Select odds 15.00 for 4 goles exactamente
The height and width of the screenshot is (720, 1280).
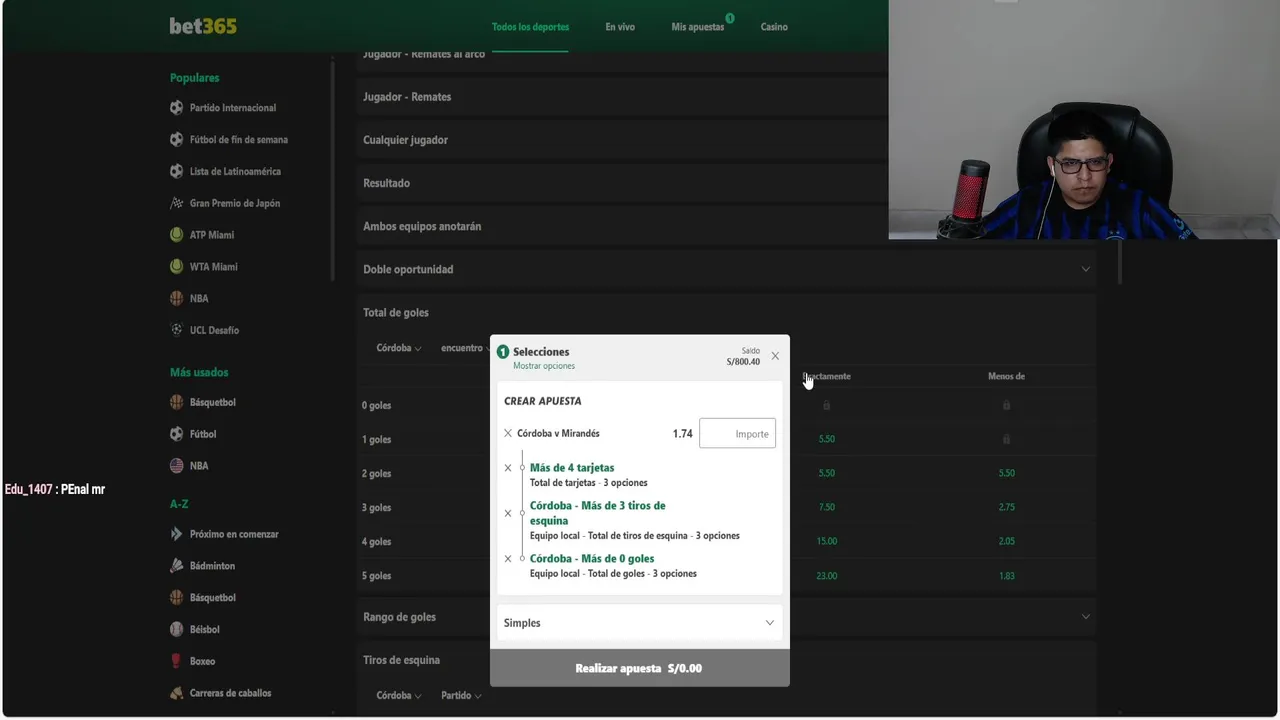[826, 541]
